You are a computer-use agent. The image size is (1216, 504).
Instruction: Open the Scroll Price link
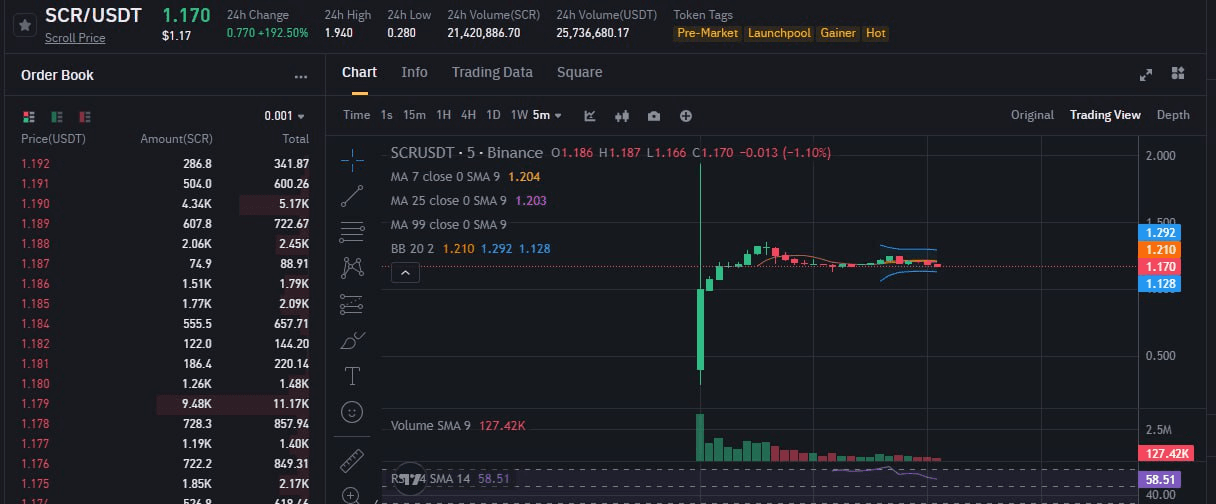click(x=75, y=38)
